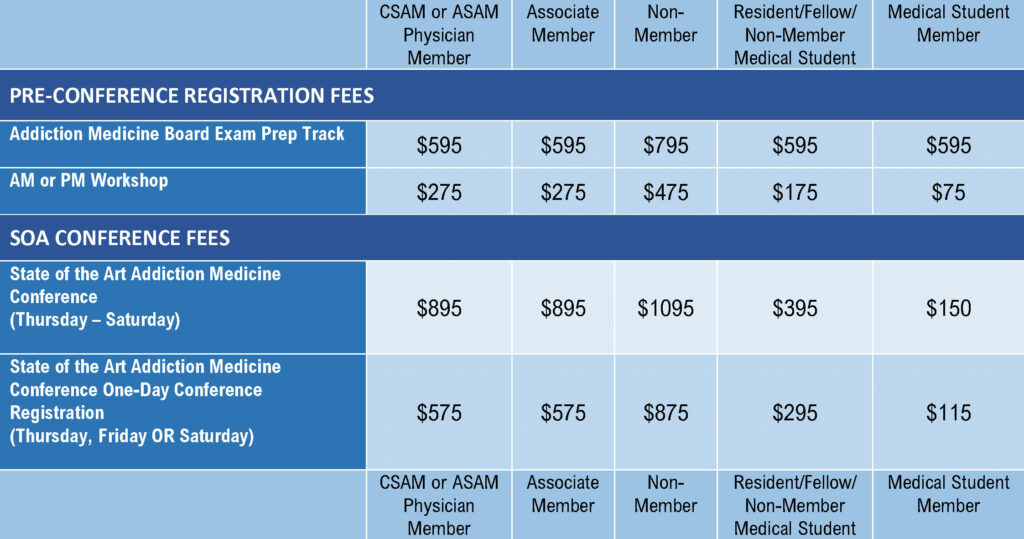Select the $475 Non-Member workshop fee
1024x539 pixels.
coord(665,193)
